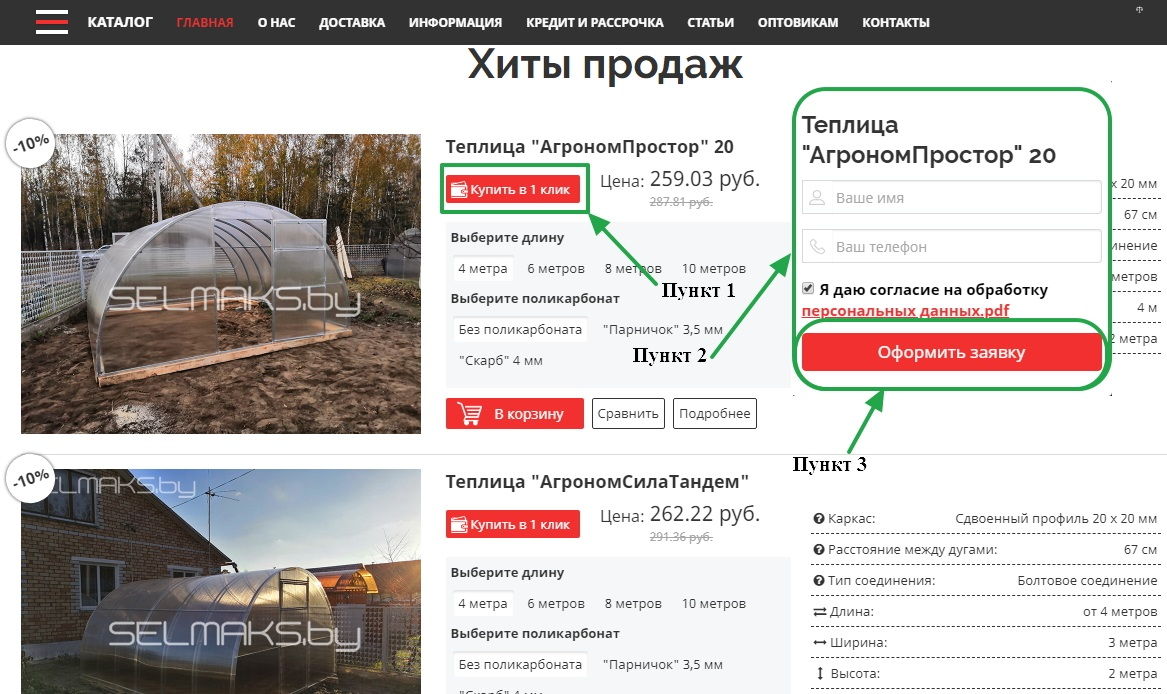Screen dimensions: 1167x694
Task: Choose "Скарб" 4 мм polycarbonate option
Action: click(x=501, y=360)
